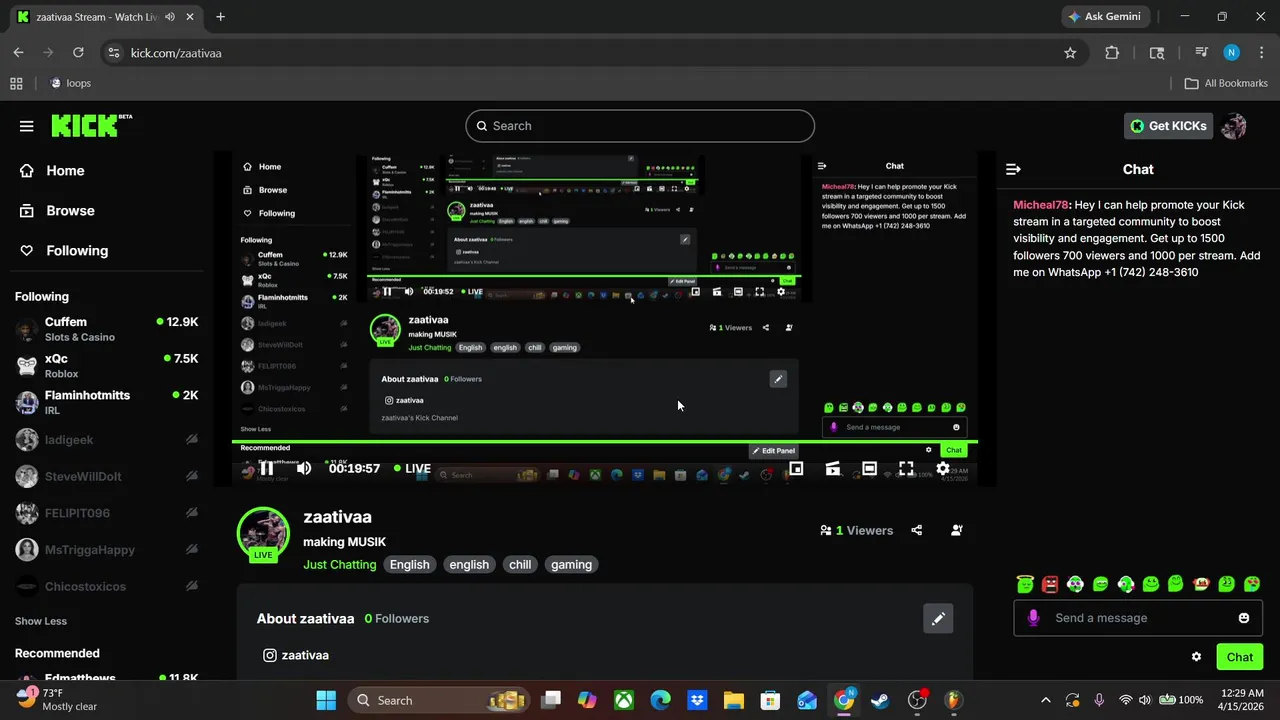1280x720 pixels.
Task: Collapse following list with Show Less
Action: pos(41,621)
